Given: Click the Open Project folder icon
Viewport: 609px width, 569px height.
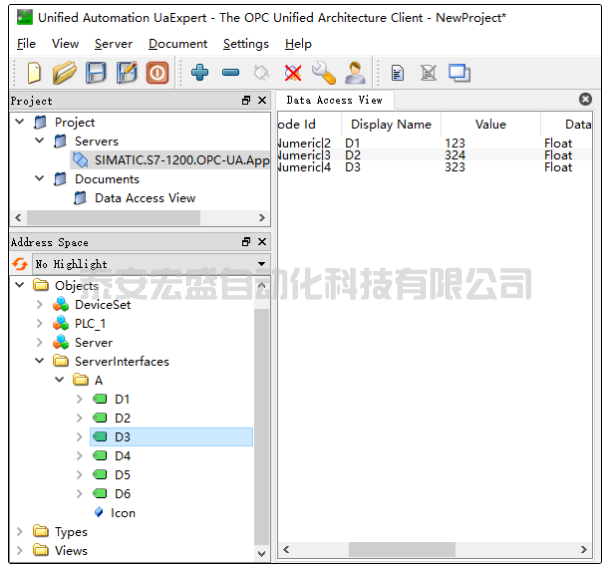Looking at the screenshot, I should coord(64,73).
